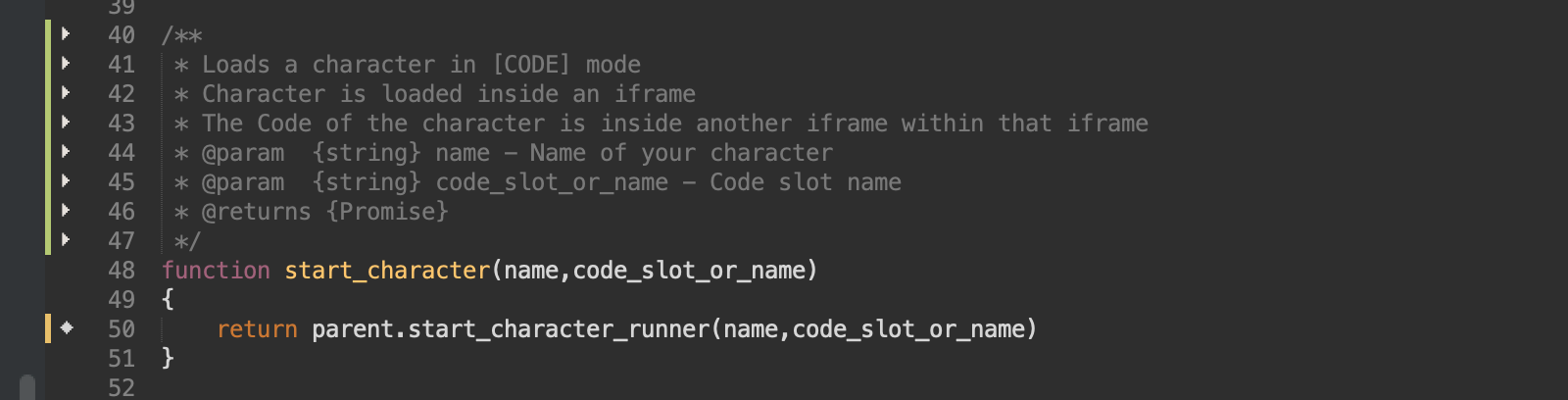Image resolution: width=1568 pixels, height=400 pixels.
Task: Click the gutter arrow on line 42
Action: [66, 93]
